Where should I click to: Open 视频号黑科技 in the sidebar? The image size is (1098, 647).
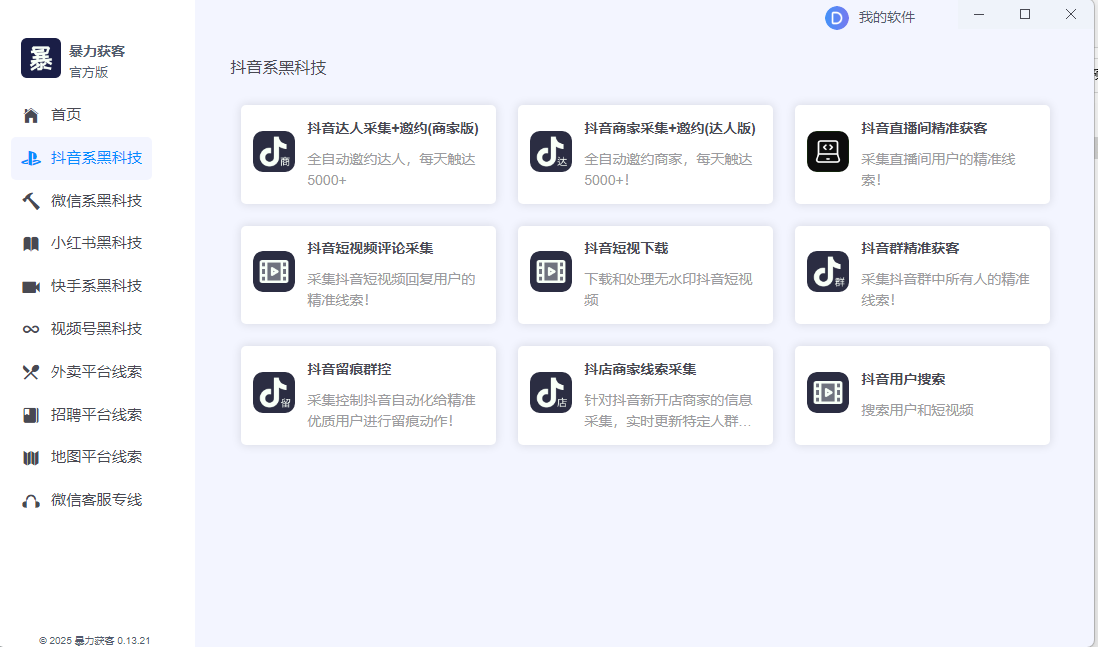[x=96, y=329]
